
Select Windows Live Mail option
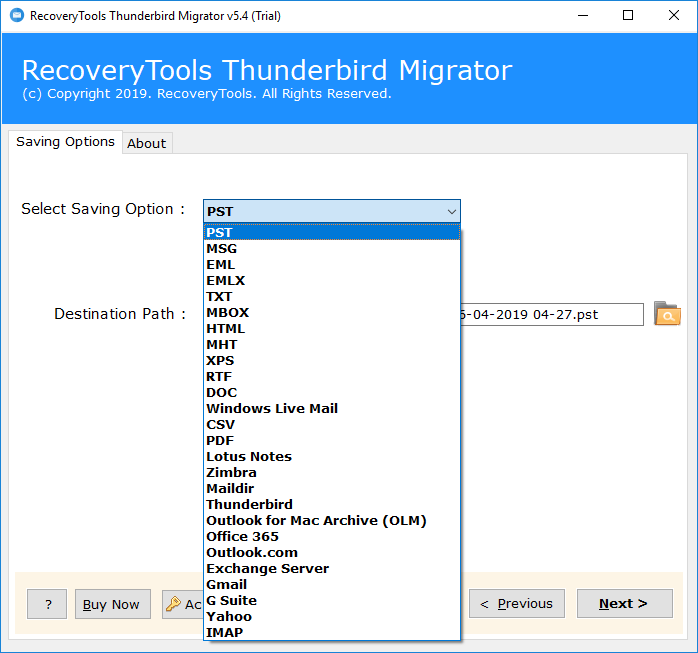coord(332,409)
